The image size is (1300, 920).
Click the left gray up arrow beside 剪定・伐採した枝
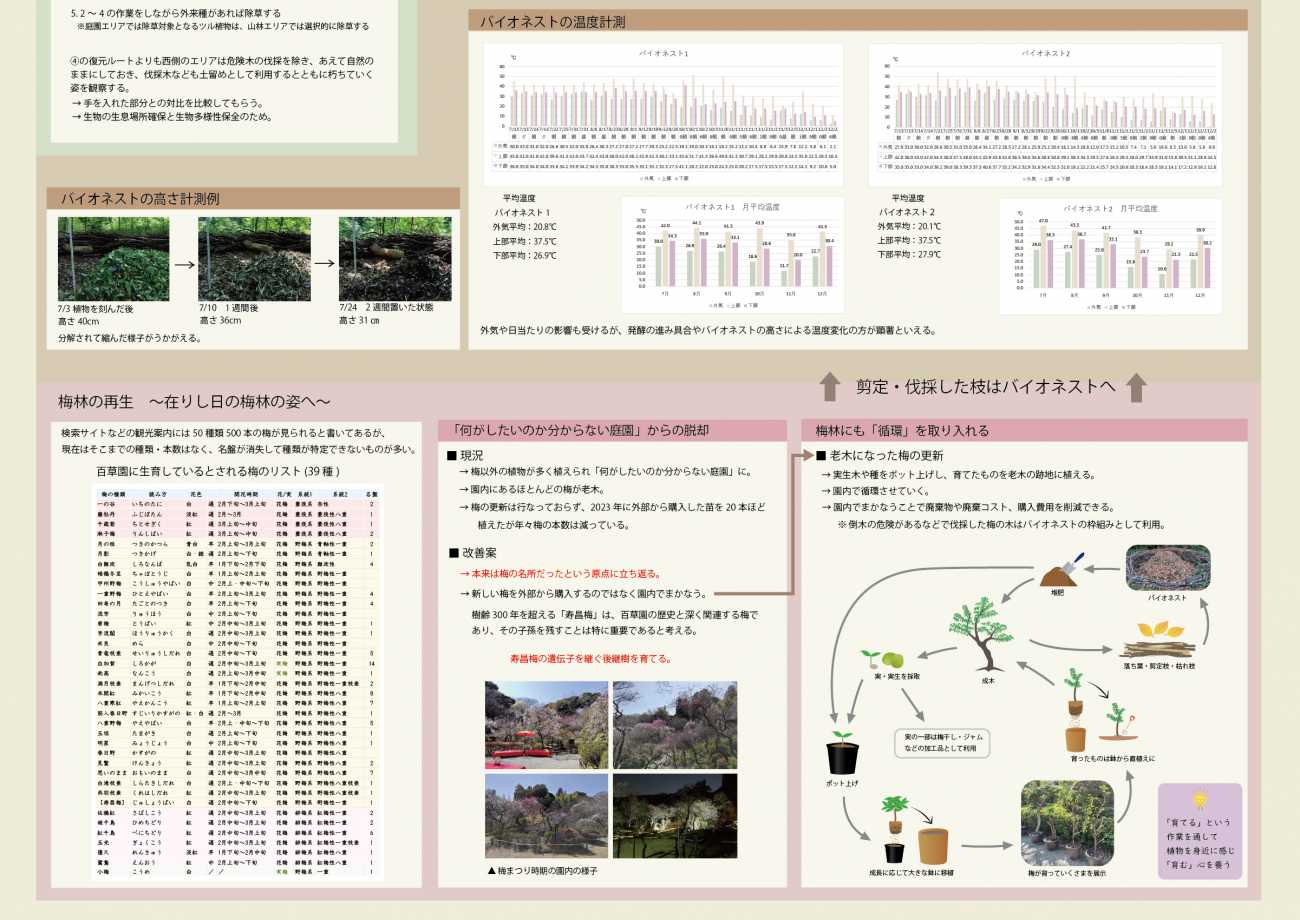click(x=830, y=386)
